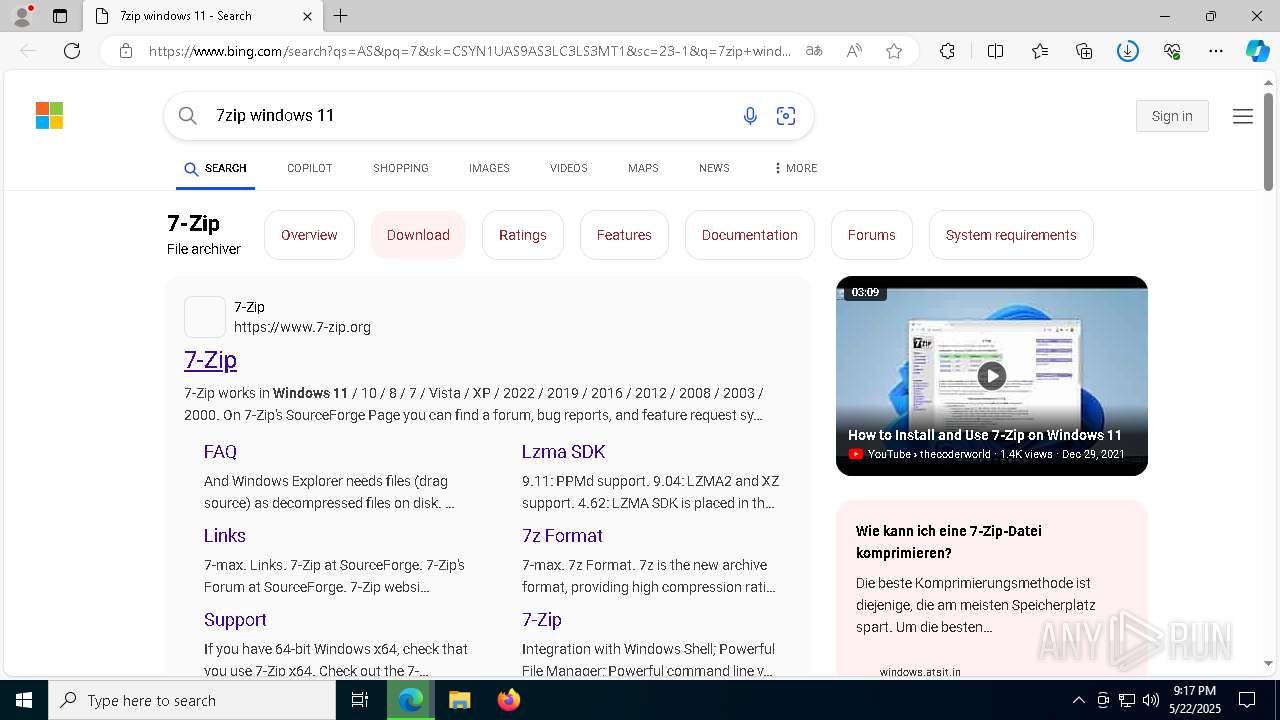The width and height of the screenshot is (1280, 720).
Task: Open the Support sublink
Action: click(235, 620)
